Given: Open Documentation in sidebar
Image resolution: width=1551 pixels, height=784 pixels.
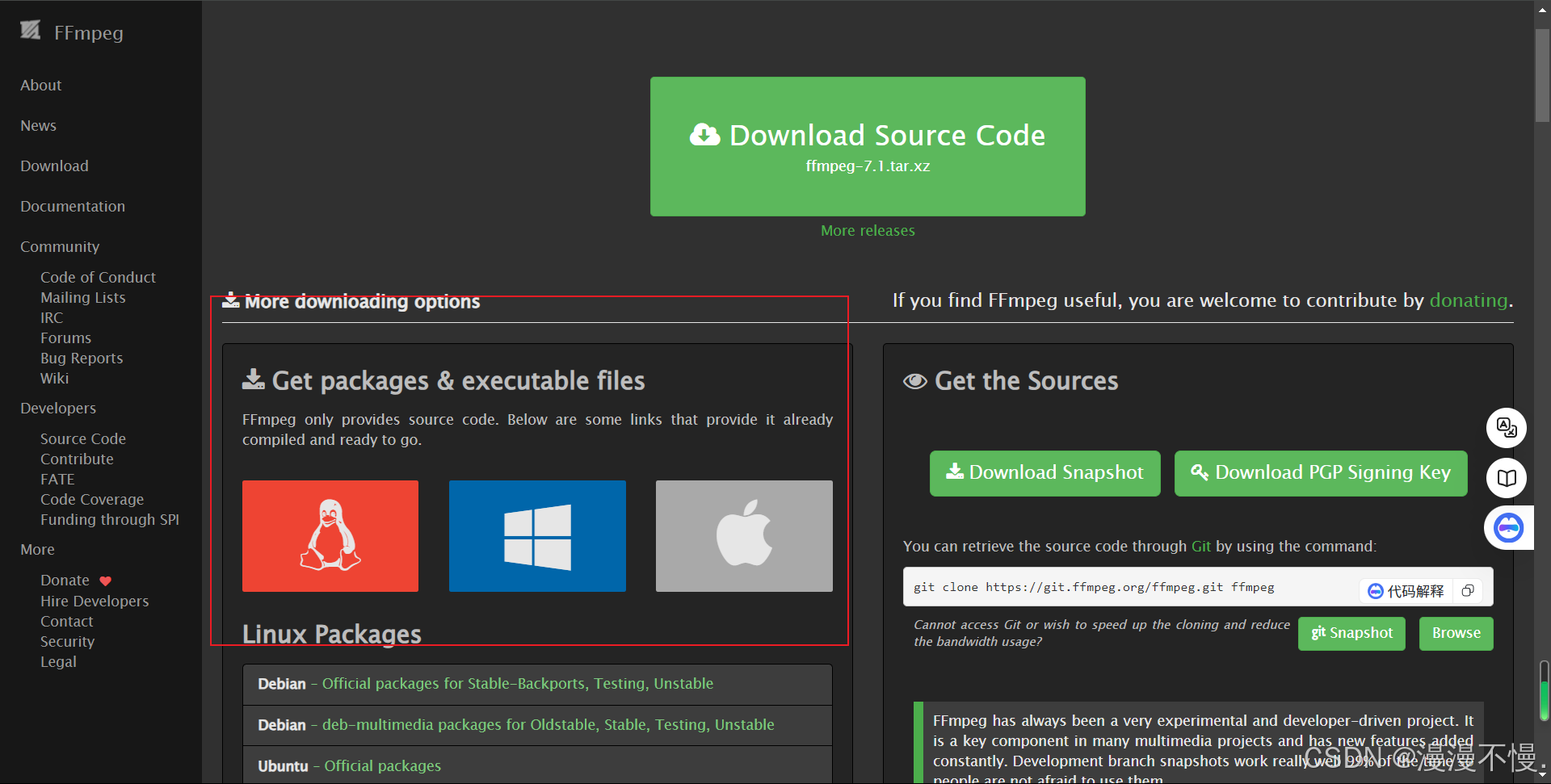Looking at the screenshot, I should [x=73, y=206].
